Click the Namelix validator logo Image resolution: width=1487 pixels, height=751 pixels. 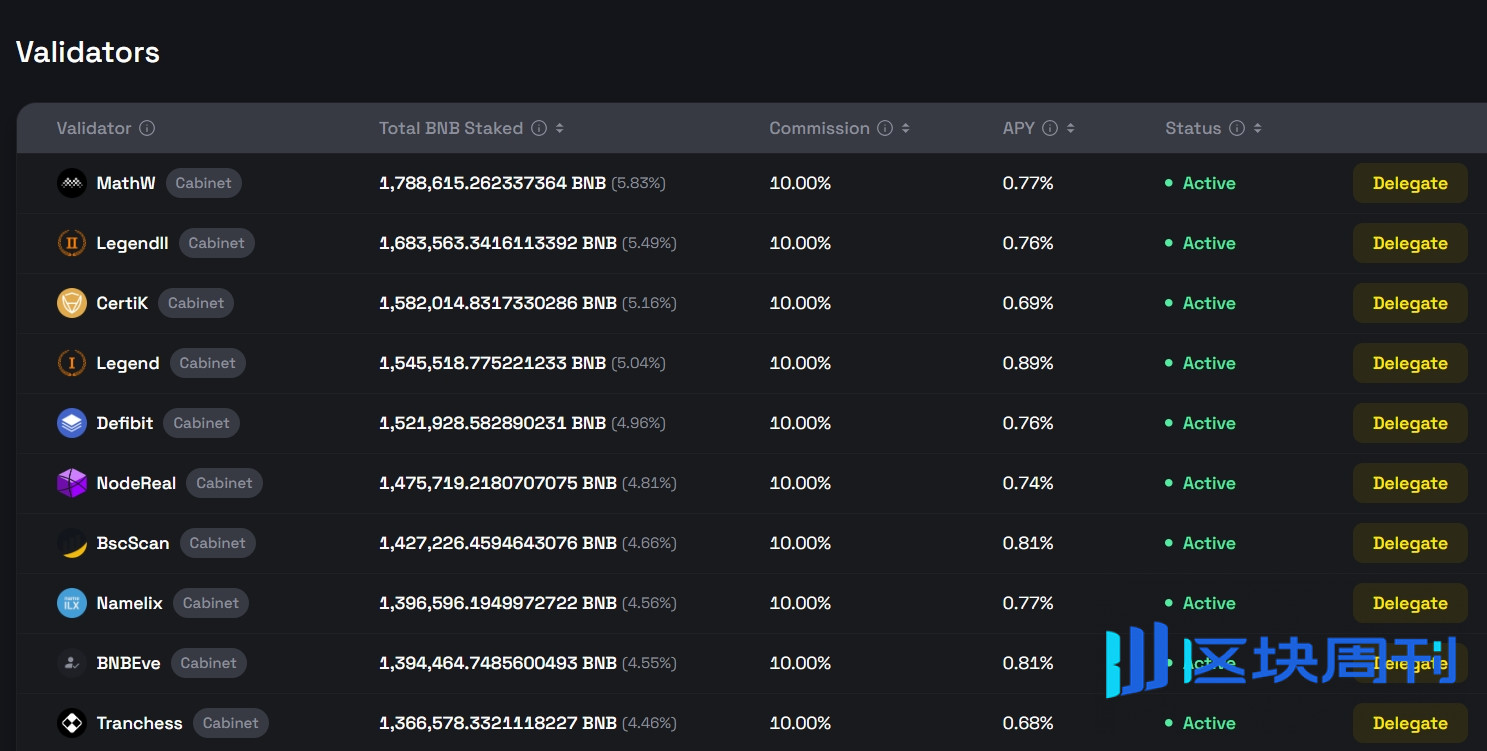point(72,603)
